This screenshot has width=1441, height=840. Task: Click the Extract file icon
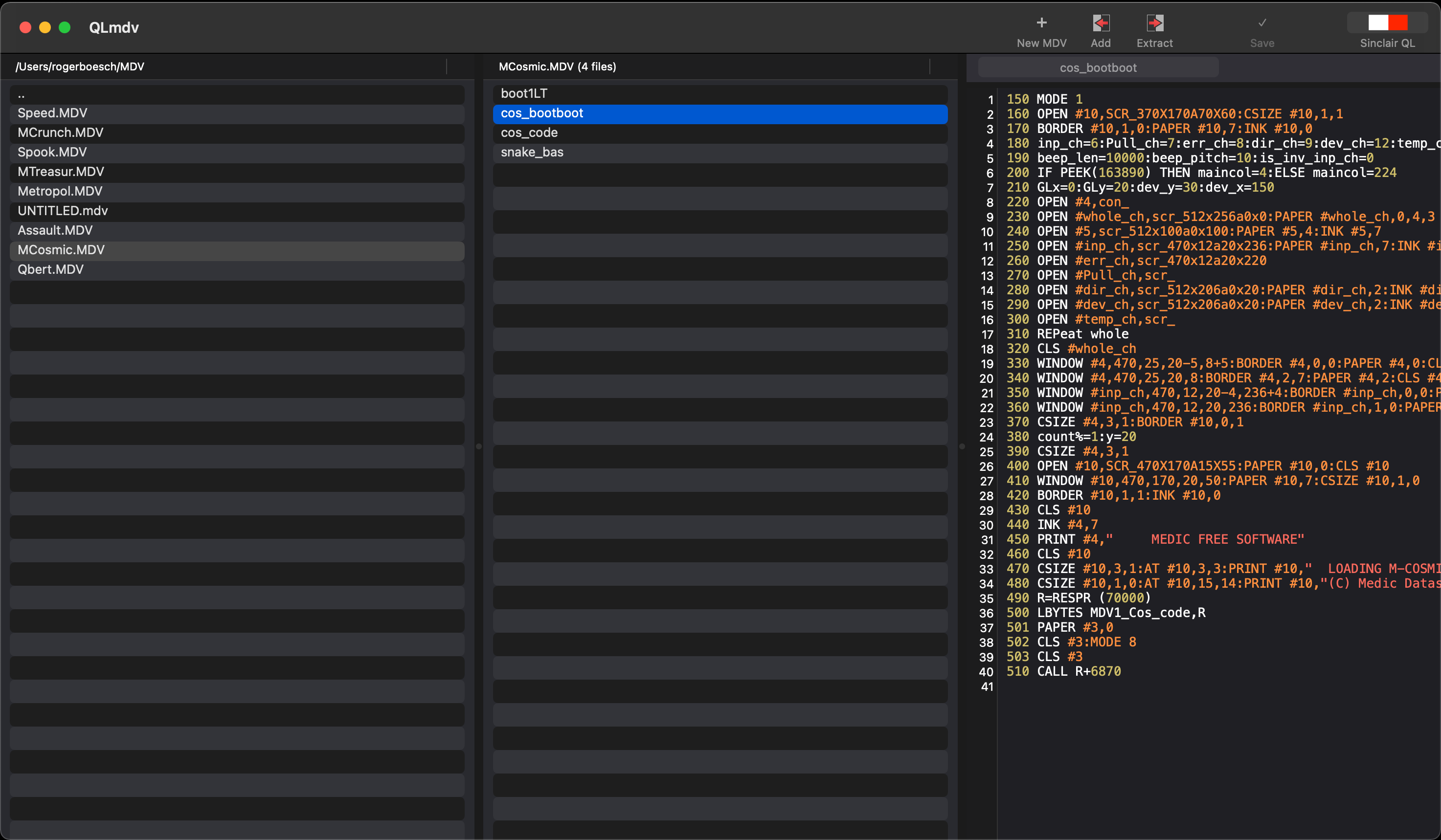point(1154,23)
